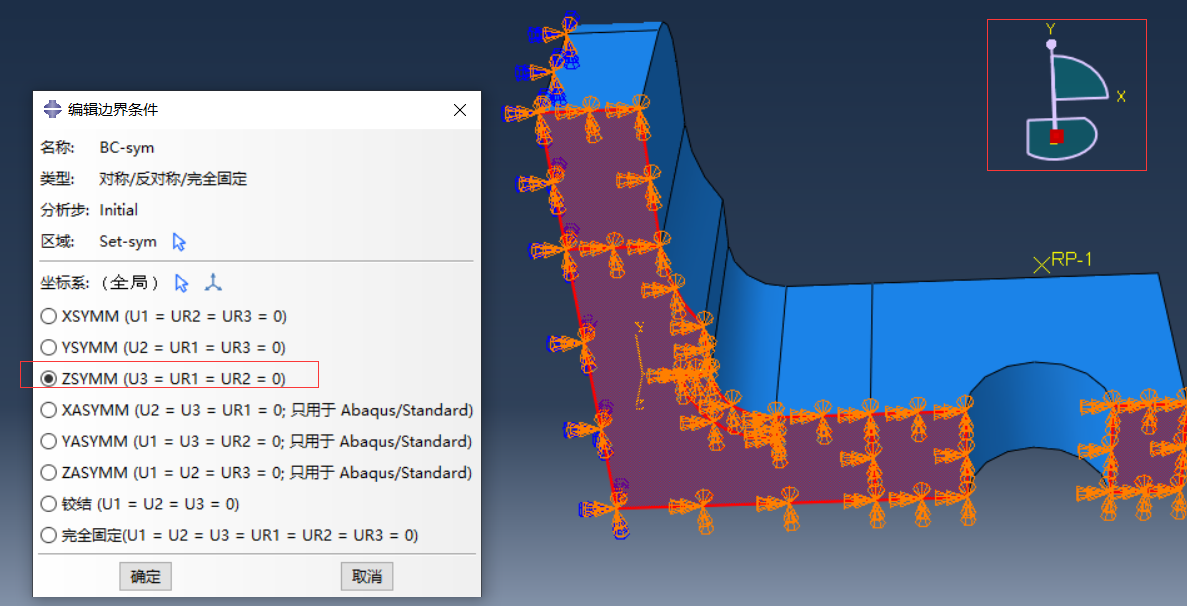Click the Y axis tip of view triad
This screenshot has width=1187, height=606.
click(x=1050, y=45)
